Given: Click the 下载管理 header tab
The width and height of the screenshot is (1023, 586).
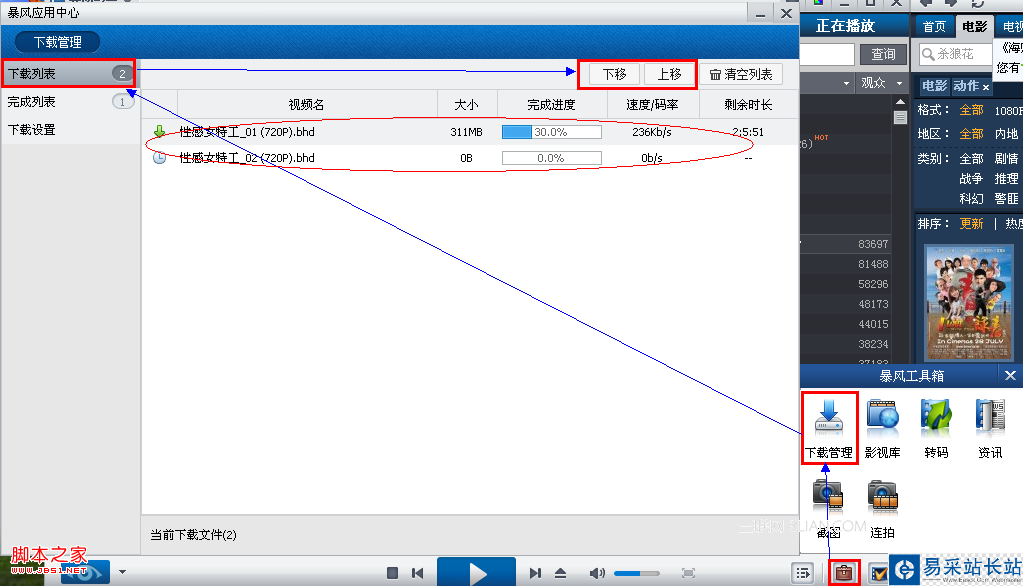Looking at the screenshot, I should [57, 42].
